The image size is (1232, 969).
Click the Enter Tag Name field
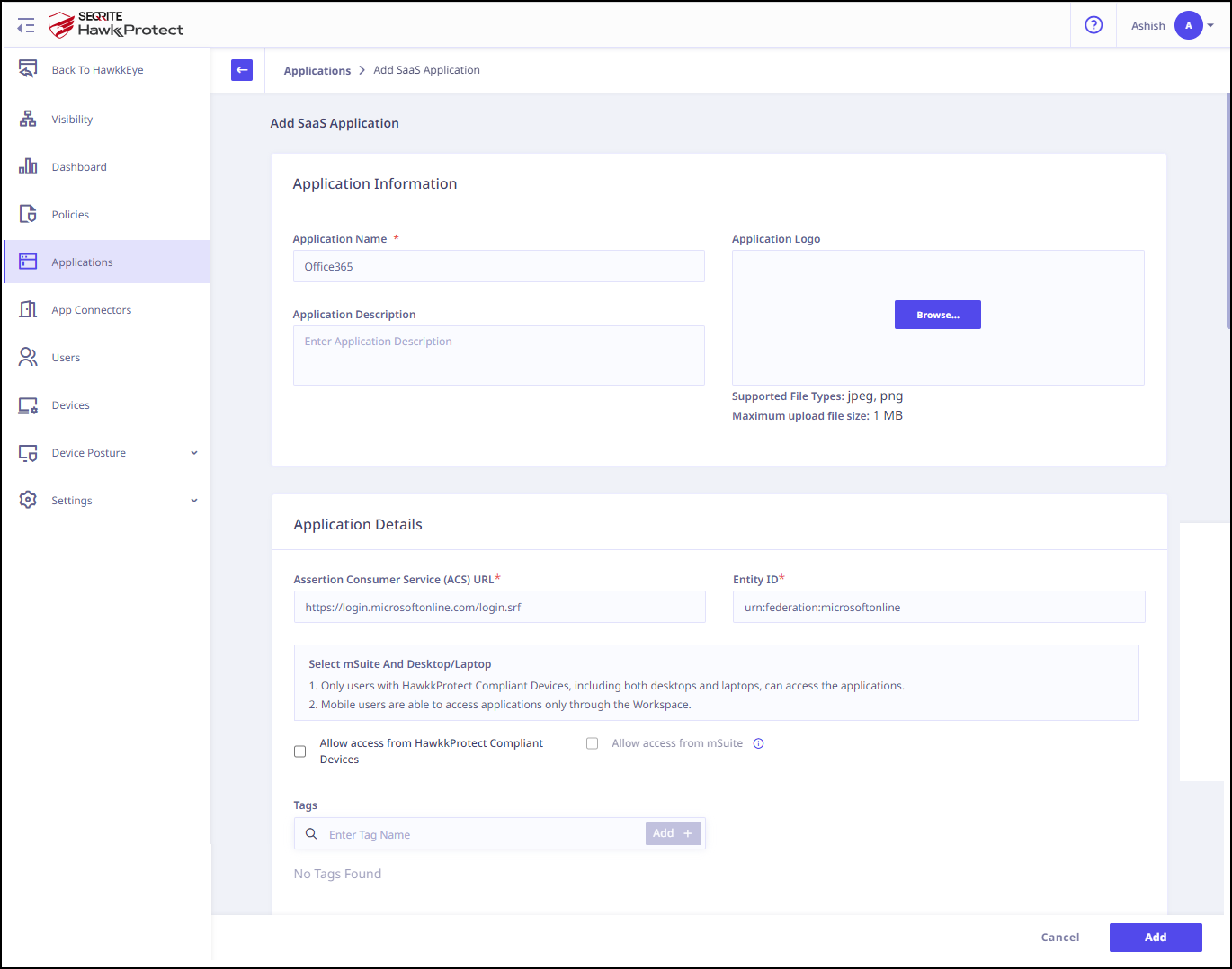coord(482,834)
